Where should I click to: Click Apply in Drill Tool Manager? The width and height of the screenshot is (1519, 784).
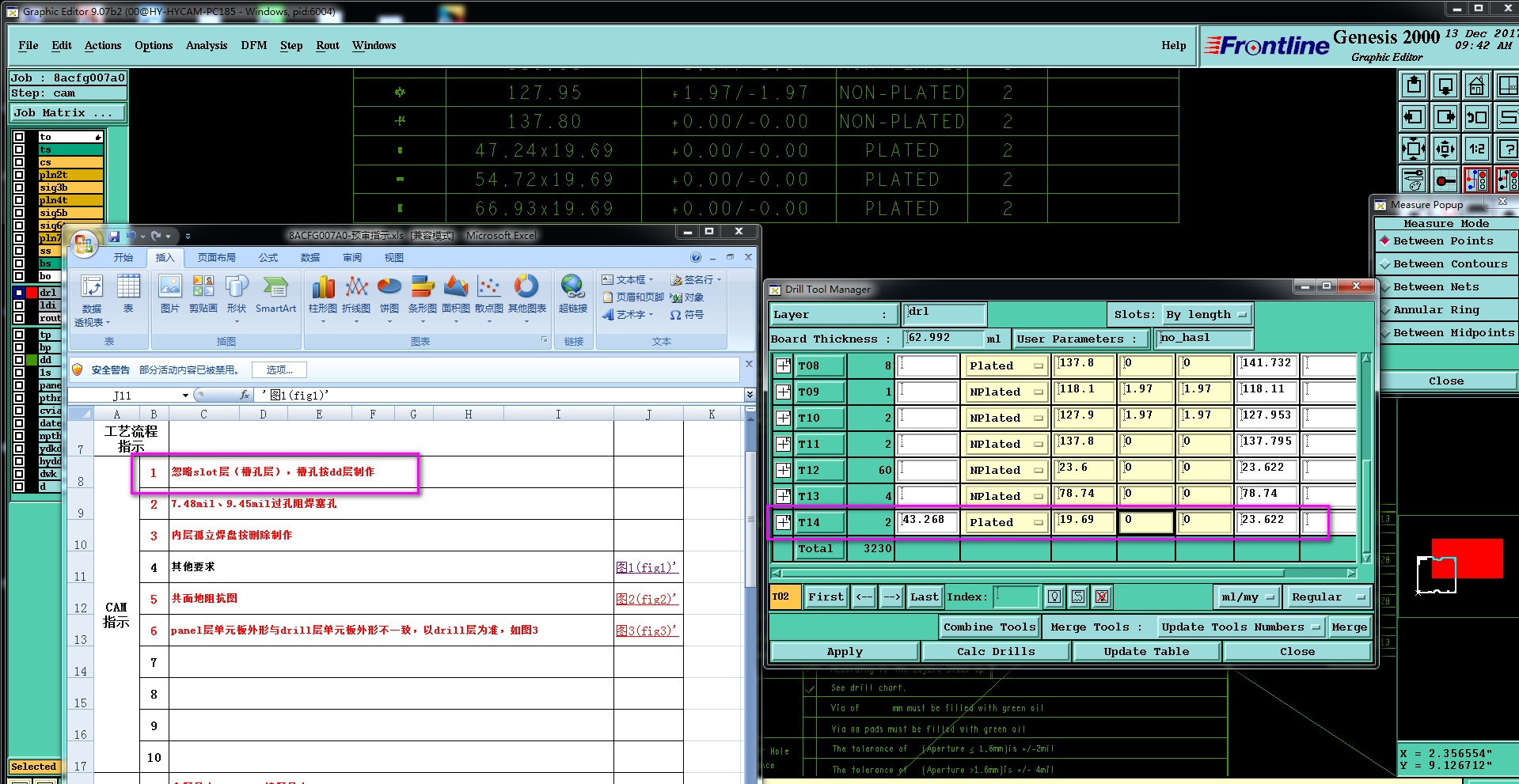pyautogui.click(x=845, y=652)
